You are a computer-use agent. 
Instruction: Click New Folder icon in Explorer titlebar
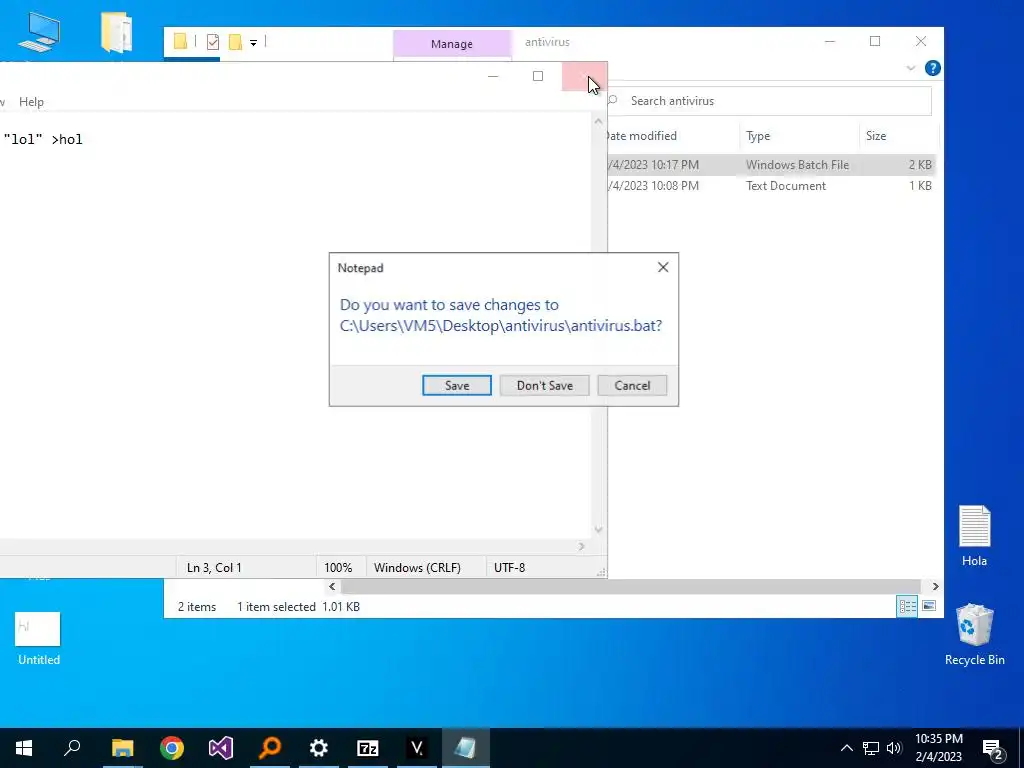(x=236, y=42)
